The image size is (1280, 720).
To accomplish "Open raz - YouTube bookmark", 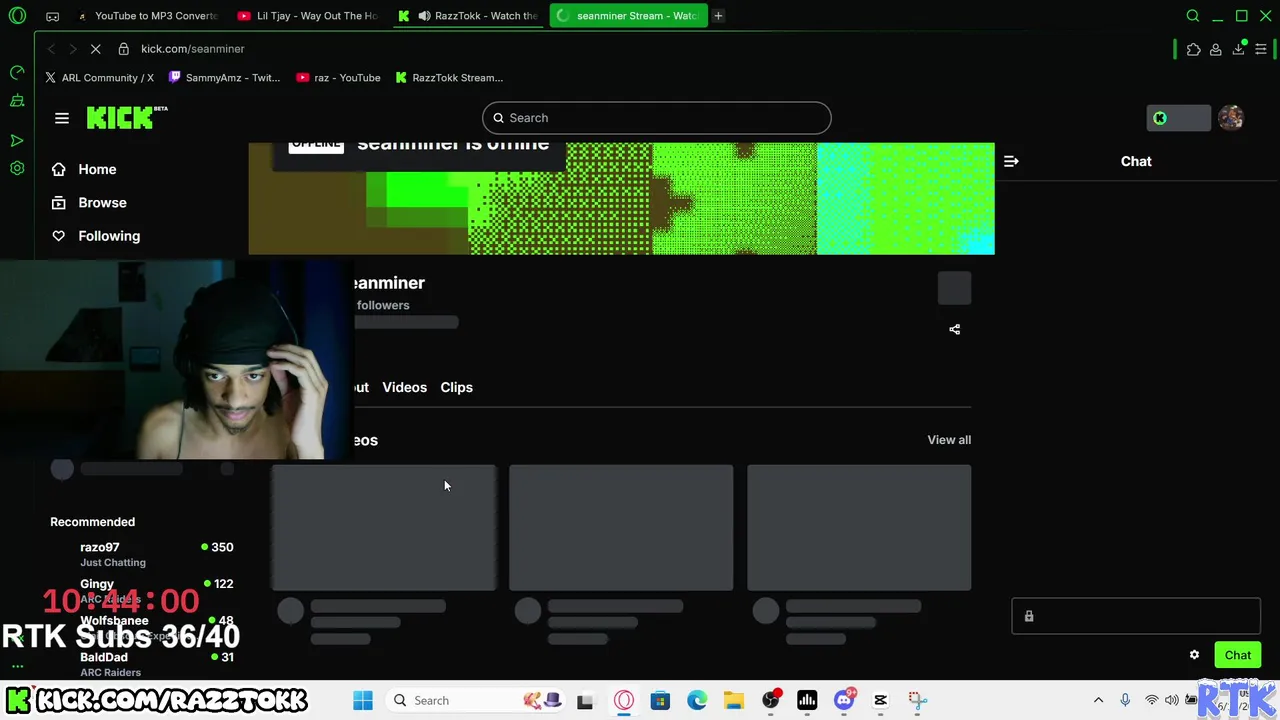I will tap(338, 78).
